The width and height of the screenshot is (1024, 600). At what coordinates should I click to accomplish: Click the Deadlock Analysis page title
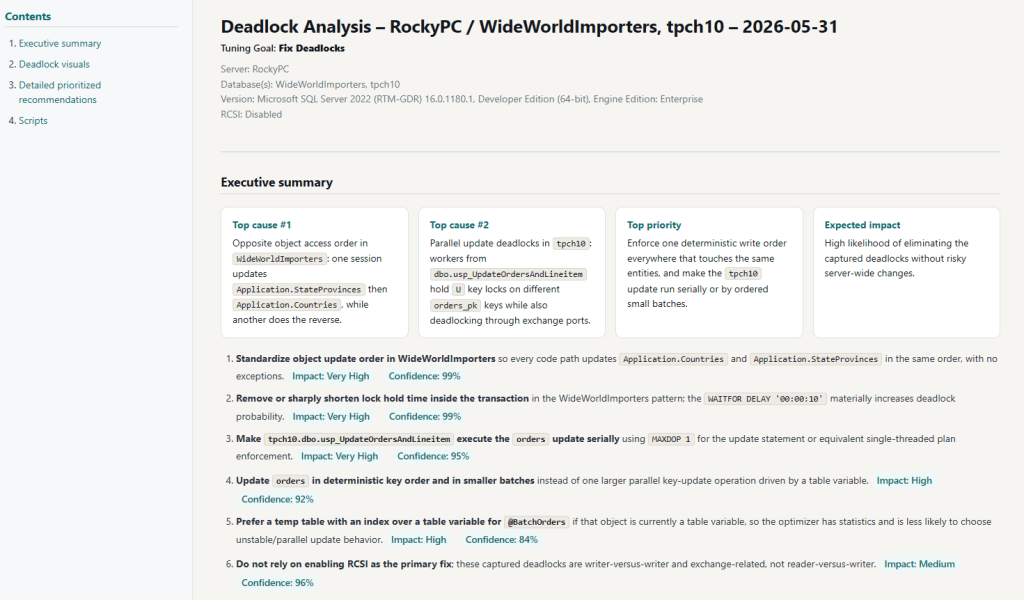coord(529,27)
